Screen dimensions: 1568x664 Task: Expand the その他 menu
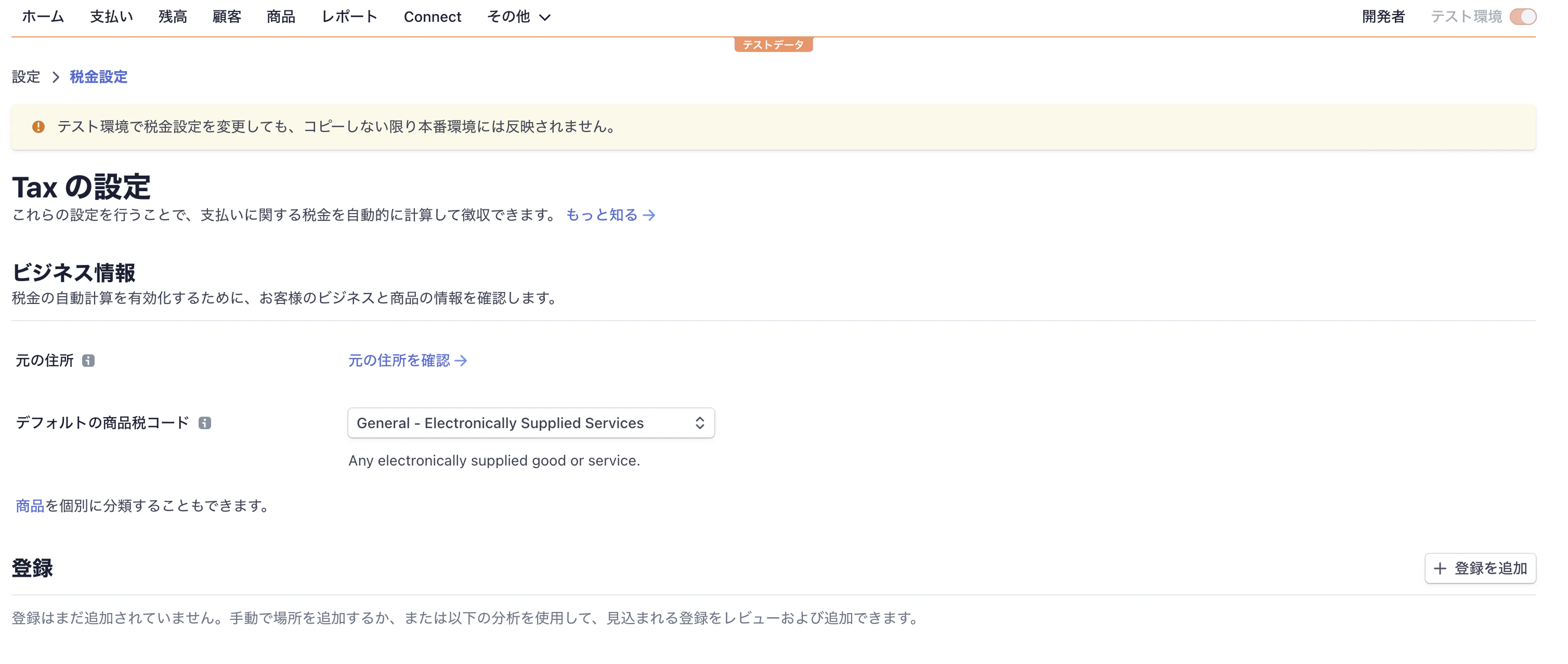pyautogui.click(x=519, y=17)
